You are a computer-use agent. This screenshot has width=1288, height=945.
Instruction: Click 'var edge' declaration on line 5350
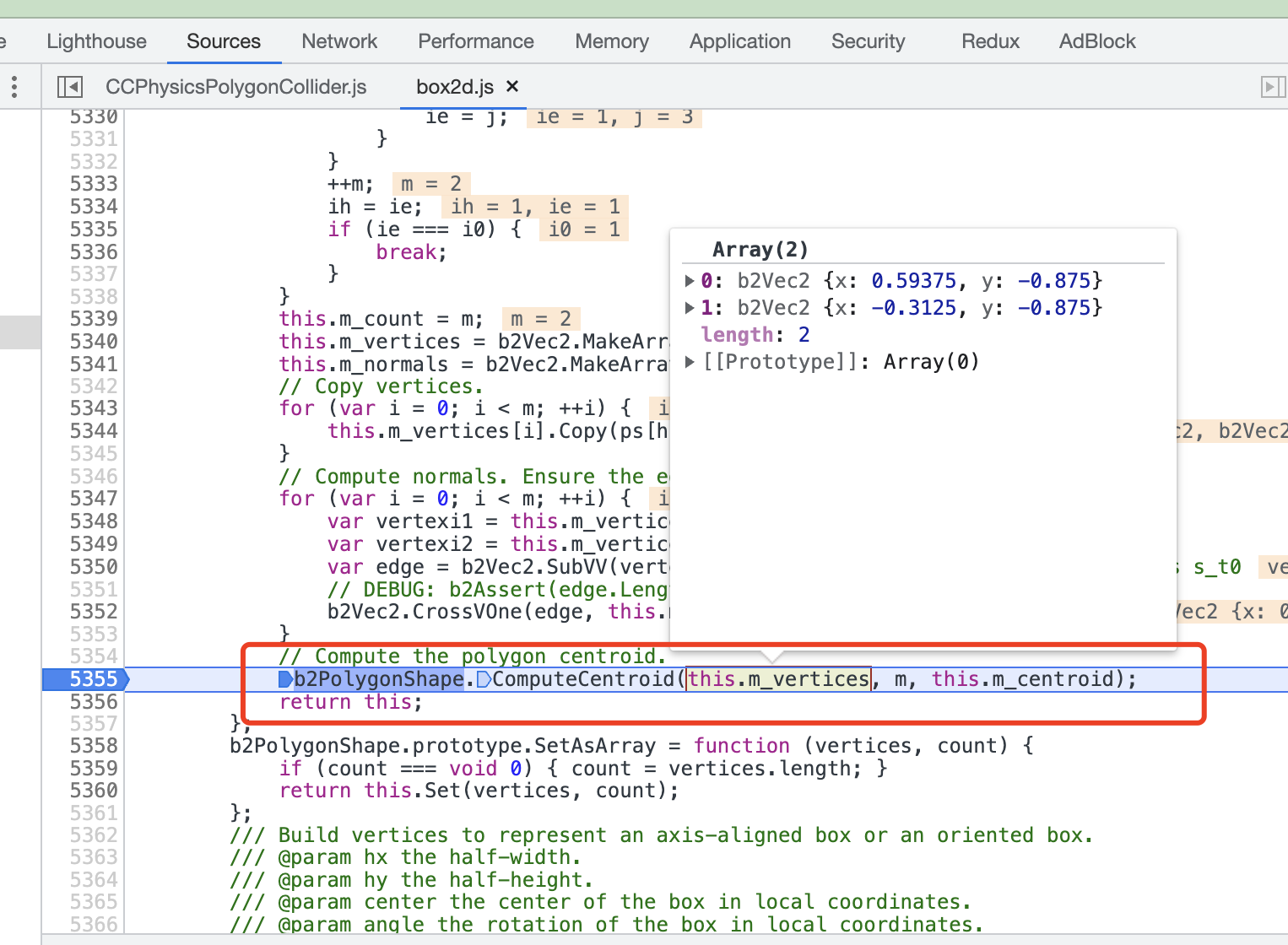pyautogui.click(x=387, y=566)
